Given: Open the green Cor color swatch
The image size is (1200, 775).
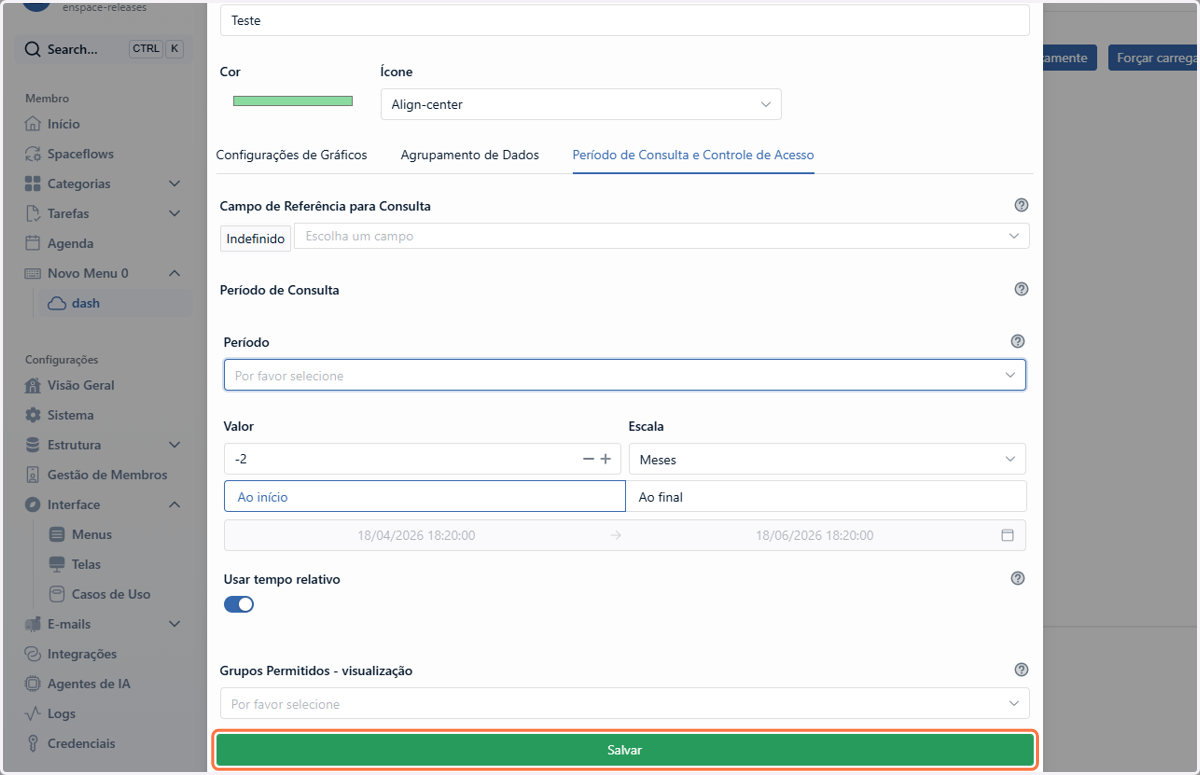Looking at the screenshot, I should click(x=293, y=101).
